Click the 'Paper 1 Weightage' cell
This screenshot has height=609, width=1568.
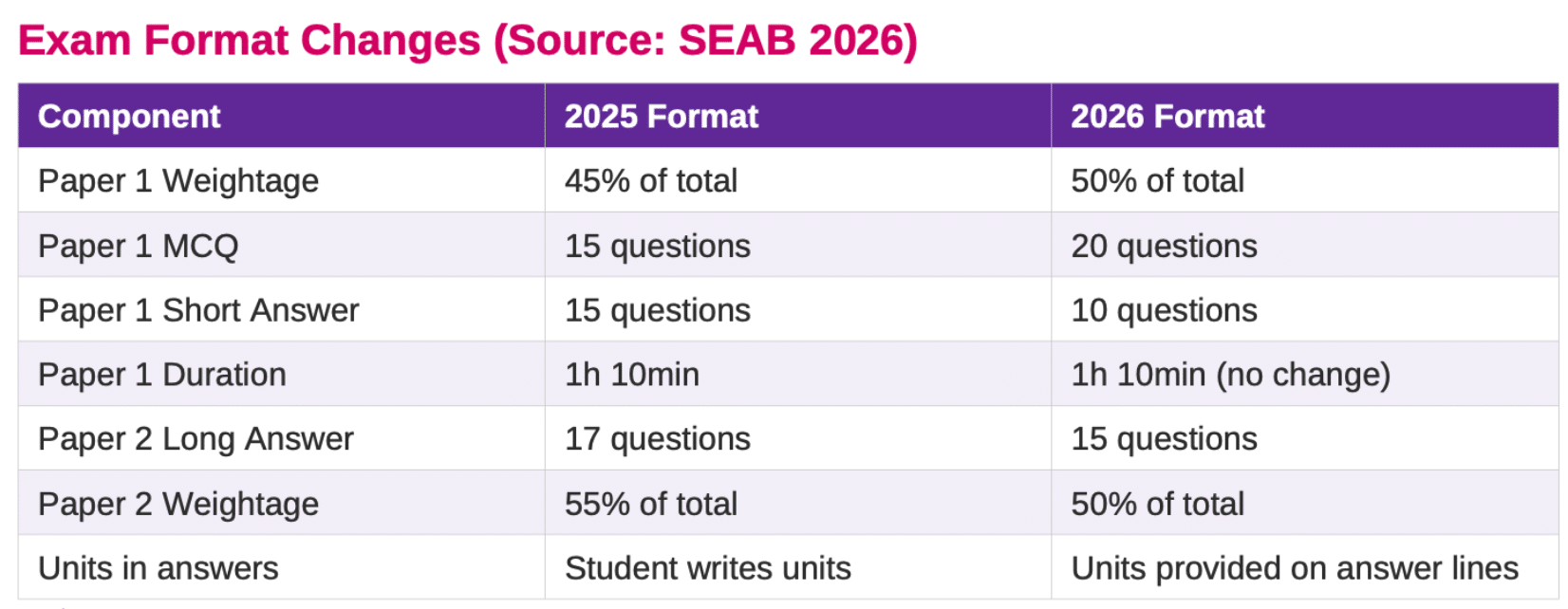coord(178,181)
